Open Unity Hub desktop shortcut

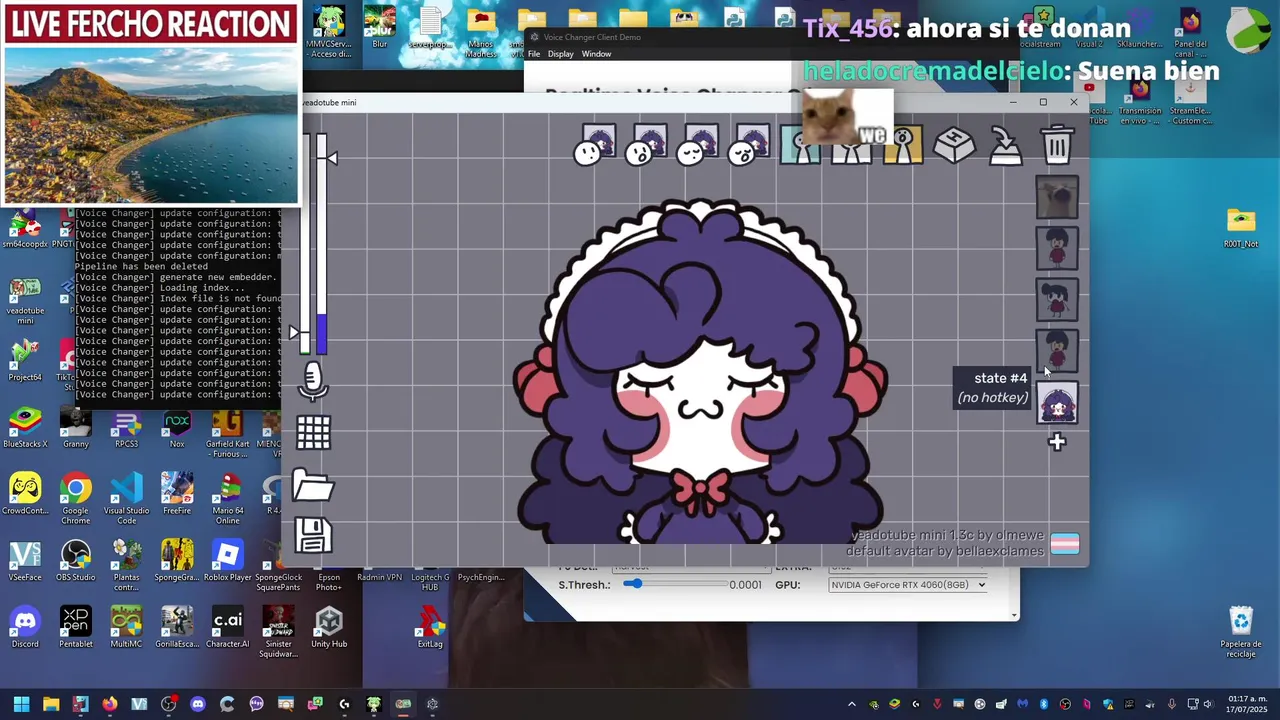[329, 625]
